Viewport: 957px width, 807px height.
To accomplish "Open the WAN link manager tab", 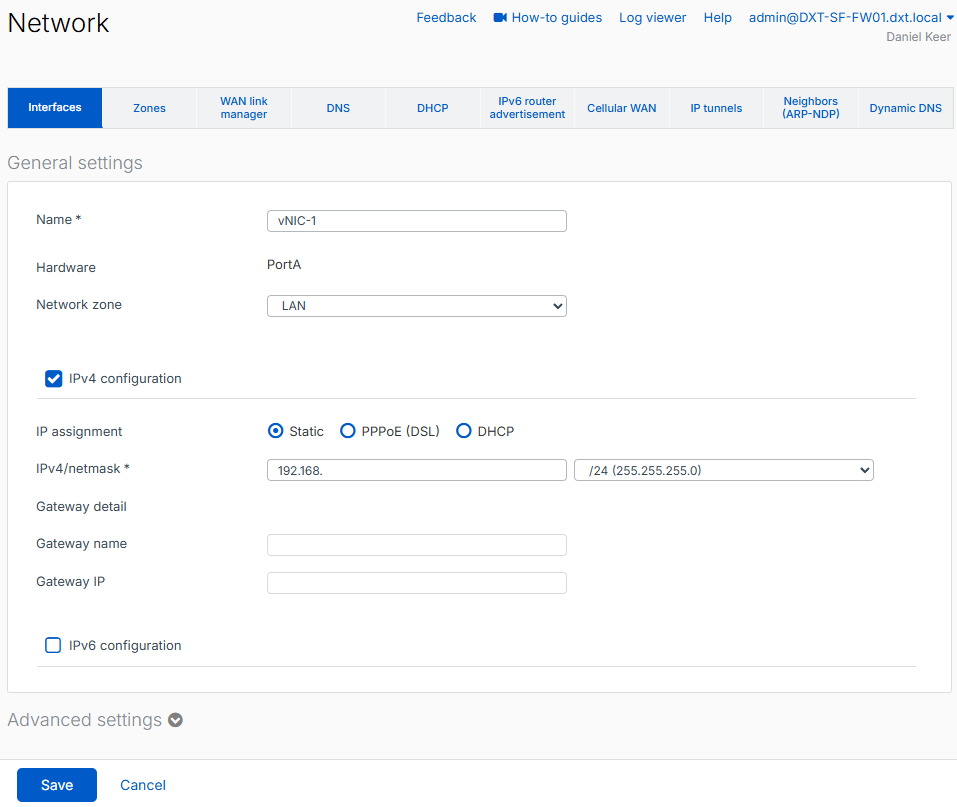I will pyautogui.click(x=244, y=108).
